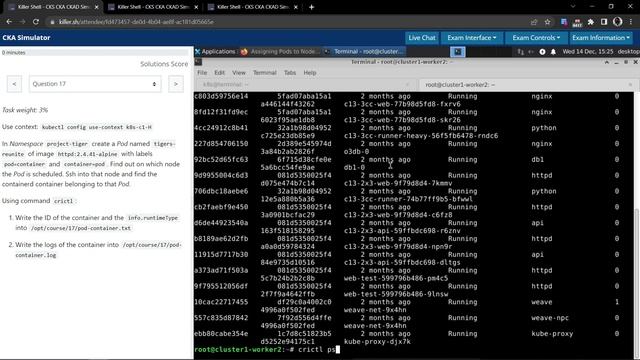Click the CKA Simulator title

coord(26,38)
